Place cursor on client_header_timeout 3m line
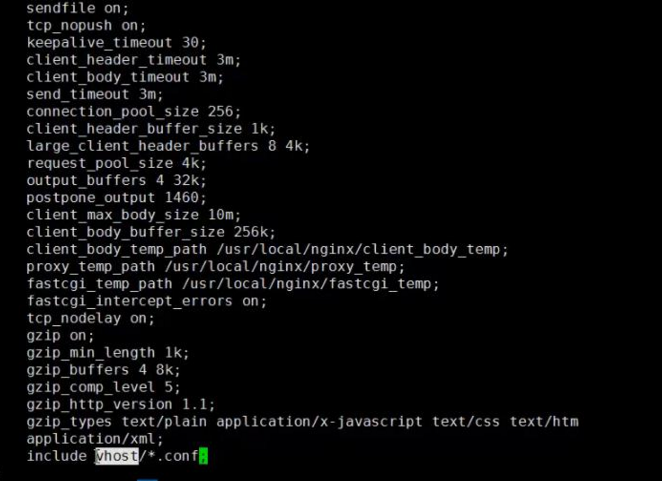Image resolution: width=663 pixels, height=482 pixels. [134, 60]
